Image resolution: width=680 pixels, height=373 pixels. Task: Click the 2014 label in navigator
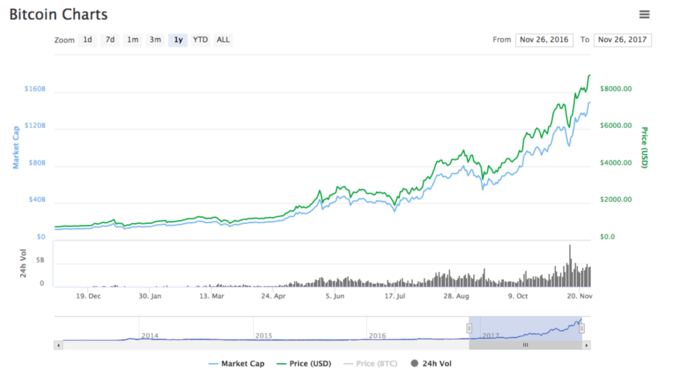point(150,336)
